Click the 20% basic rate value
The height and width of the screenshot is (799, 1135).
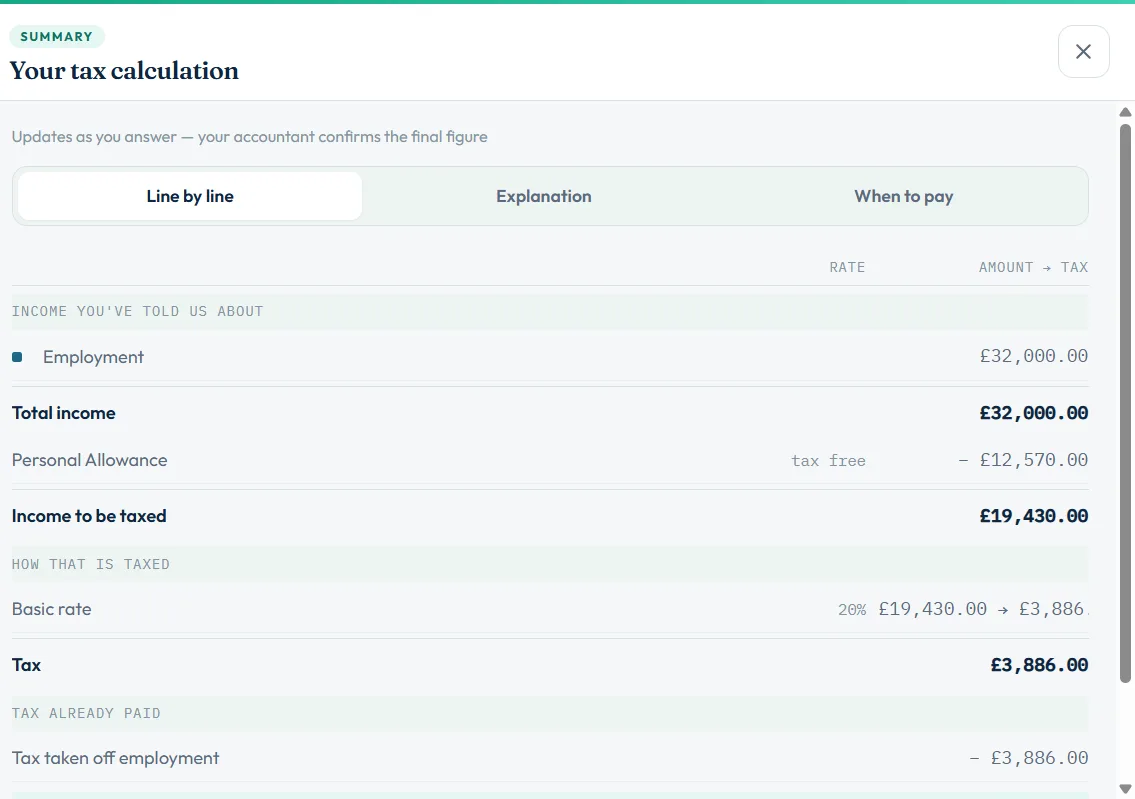(x=852, y=610)
